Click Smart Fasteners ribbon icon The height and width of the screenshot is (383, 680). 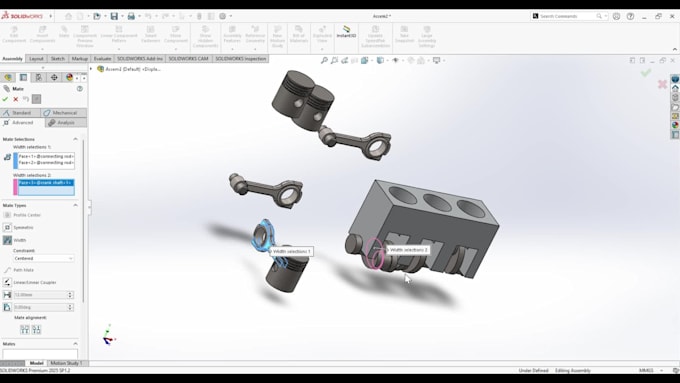tap(150, 34)
